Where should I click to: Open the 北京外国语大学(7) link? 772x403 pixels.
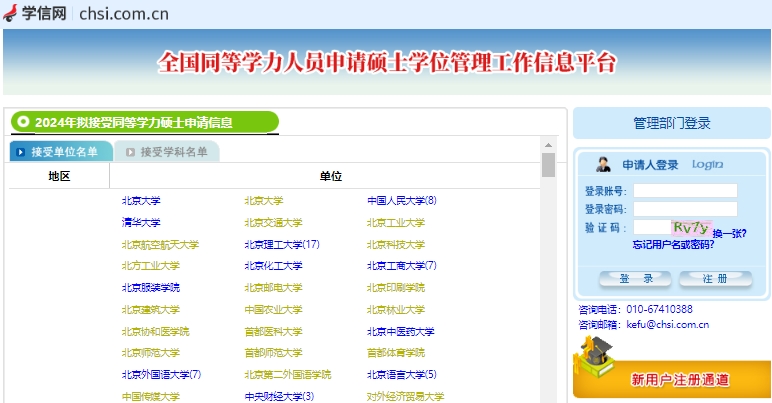click(x=161, y=374)
